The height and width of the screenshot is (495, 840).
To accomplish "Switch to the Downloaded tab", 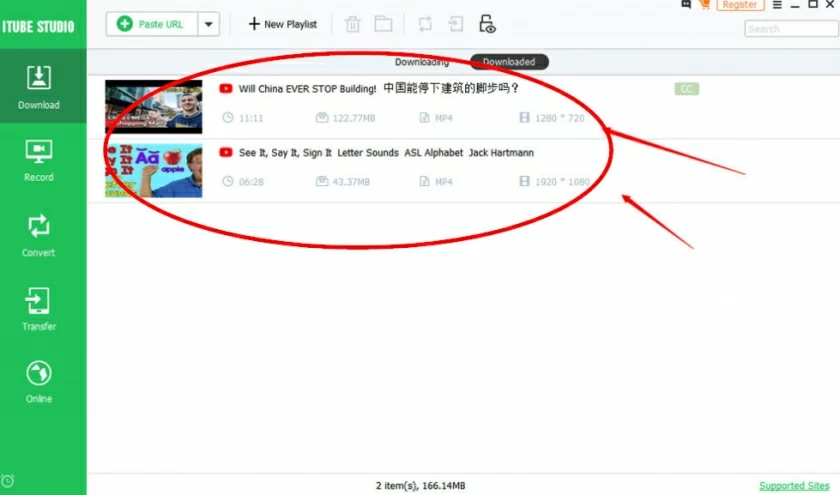I will point(509,62).
